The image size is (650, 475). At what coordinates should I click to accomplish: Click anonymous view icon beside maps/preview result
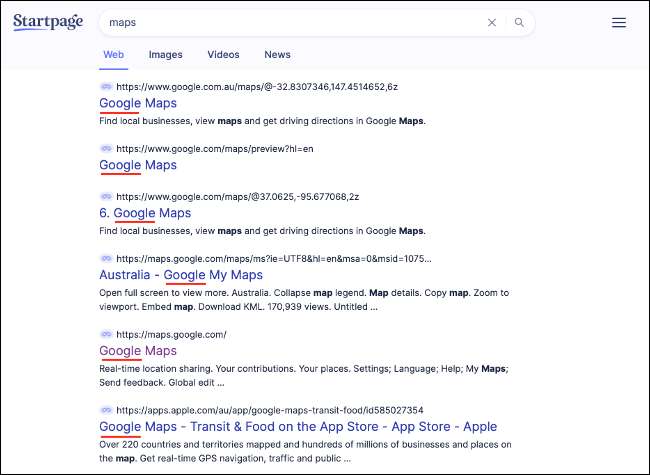(106, 148)
